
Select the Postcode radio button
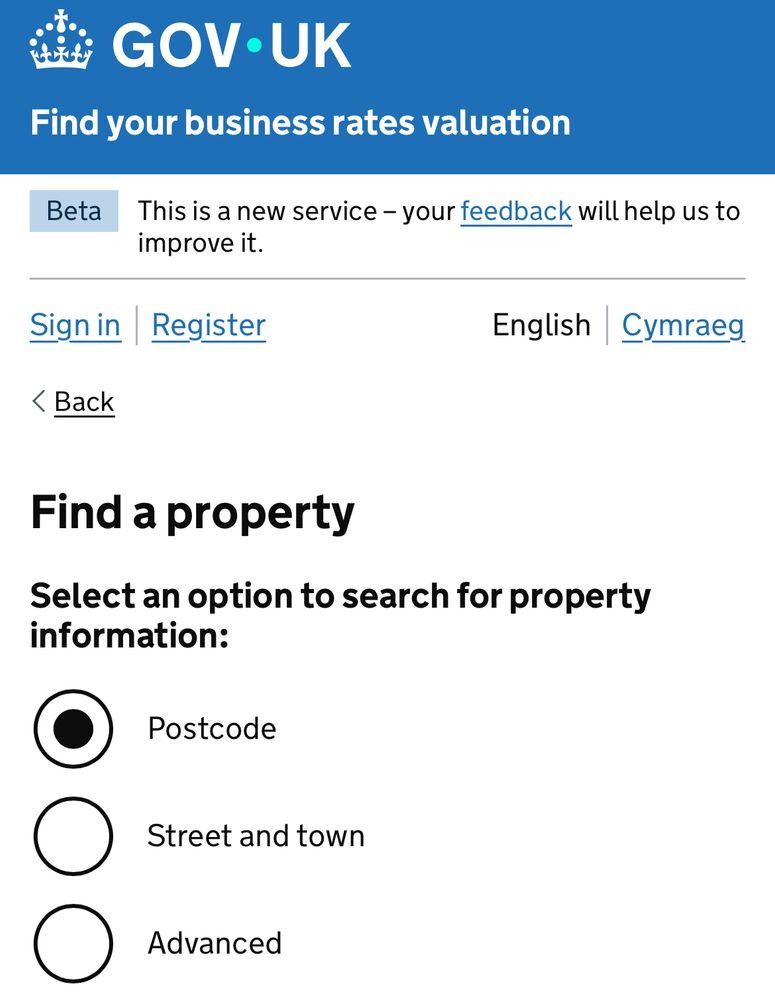73,729
